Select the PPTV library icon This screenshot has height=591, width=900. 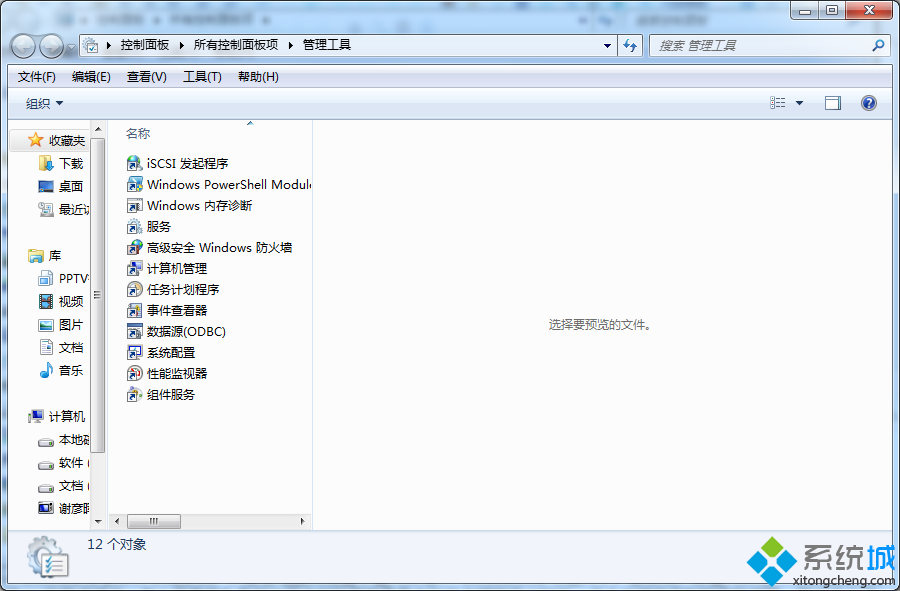[x=46, y=279]
